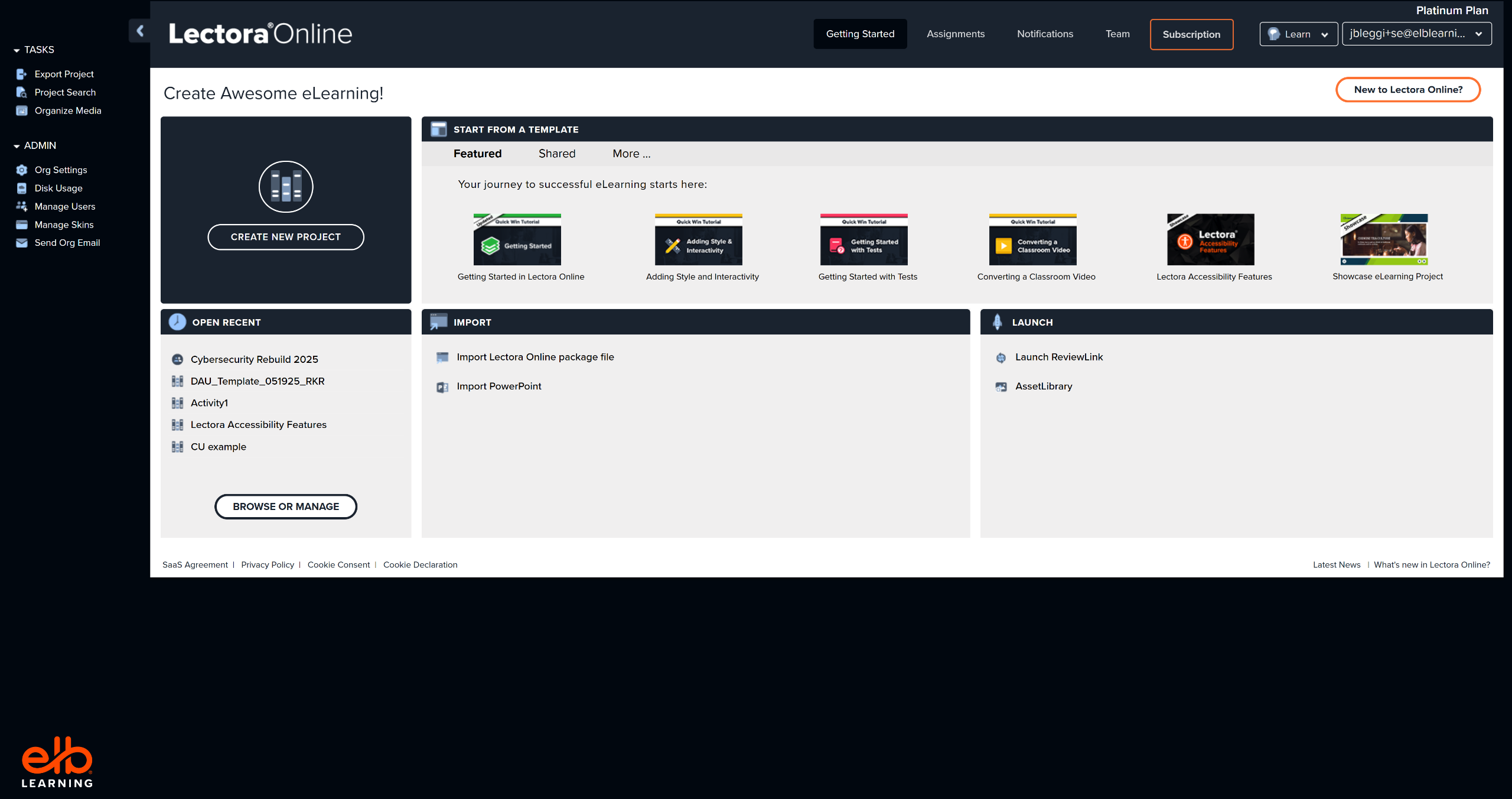This screenshot has width=1512, height=799.
Task: Open the Latest News link
Action: (x=1337, y=565)
